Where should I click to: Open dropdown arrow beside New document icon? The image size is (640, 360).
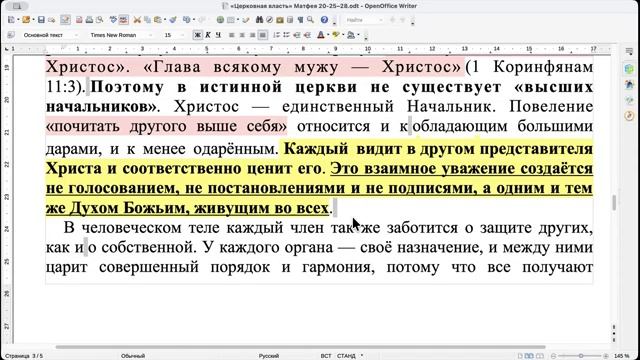point(18,20)
